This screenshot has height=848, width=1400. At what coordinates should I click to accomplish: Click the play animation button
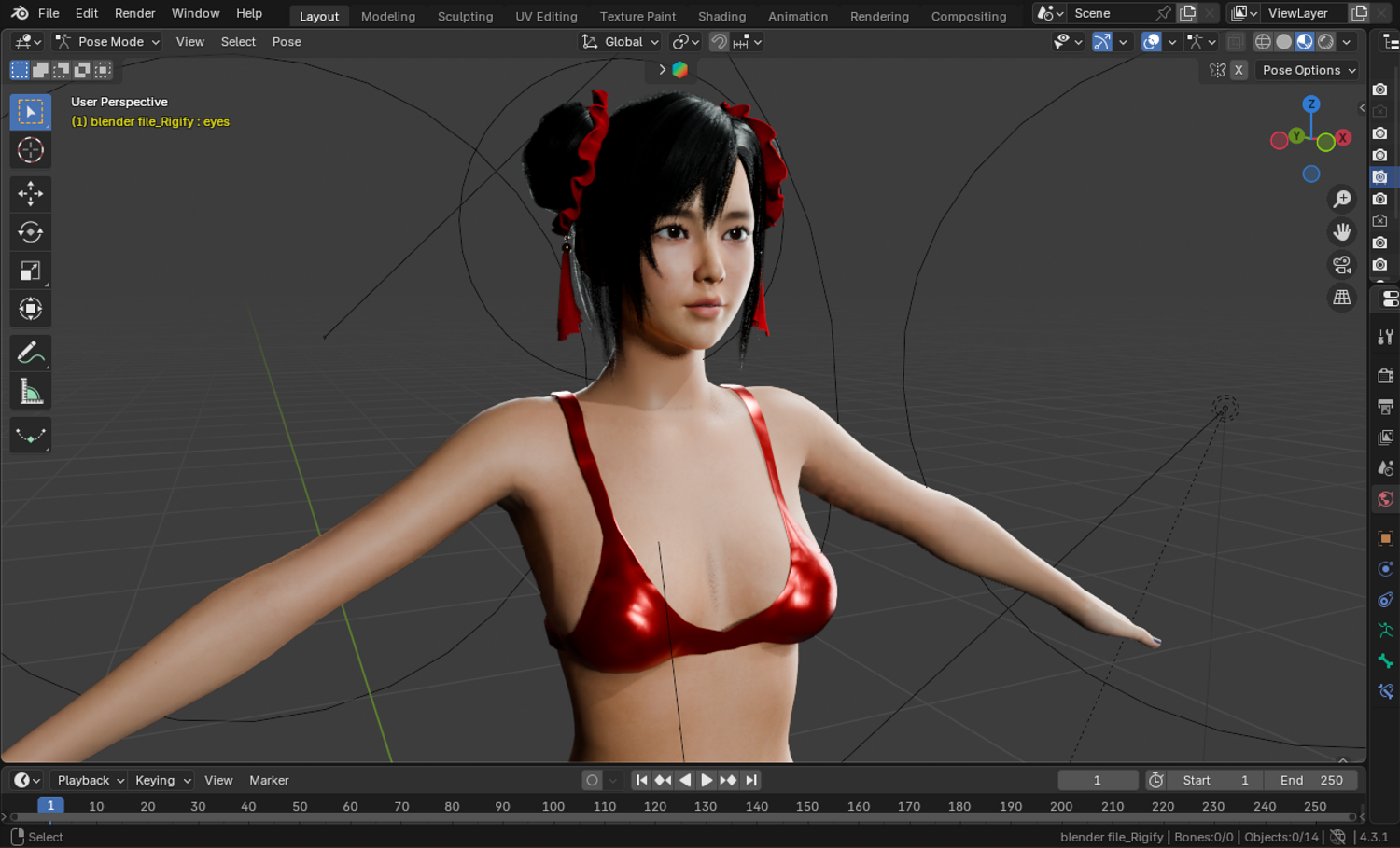pyautogui.click(x=707, y=780)
